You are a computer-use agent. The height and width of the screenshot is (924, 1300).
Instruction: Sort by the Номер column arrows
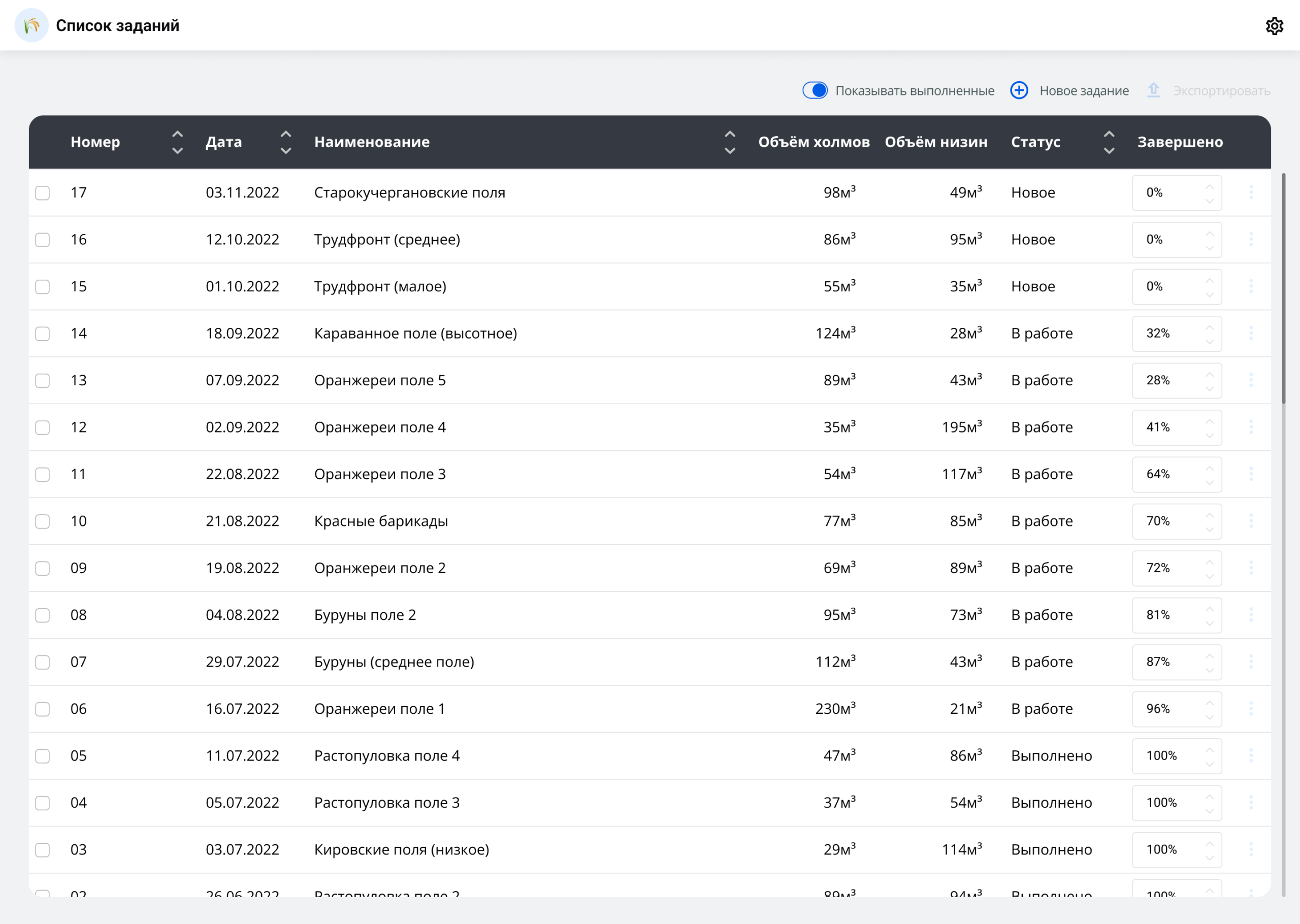(x=178, y=142)
